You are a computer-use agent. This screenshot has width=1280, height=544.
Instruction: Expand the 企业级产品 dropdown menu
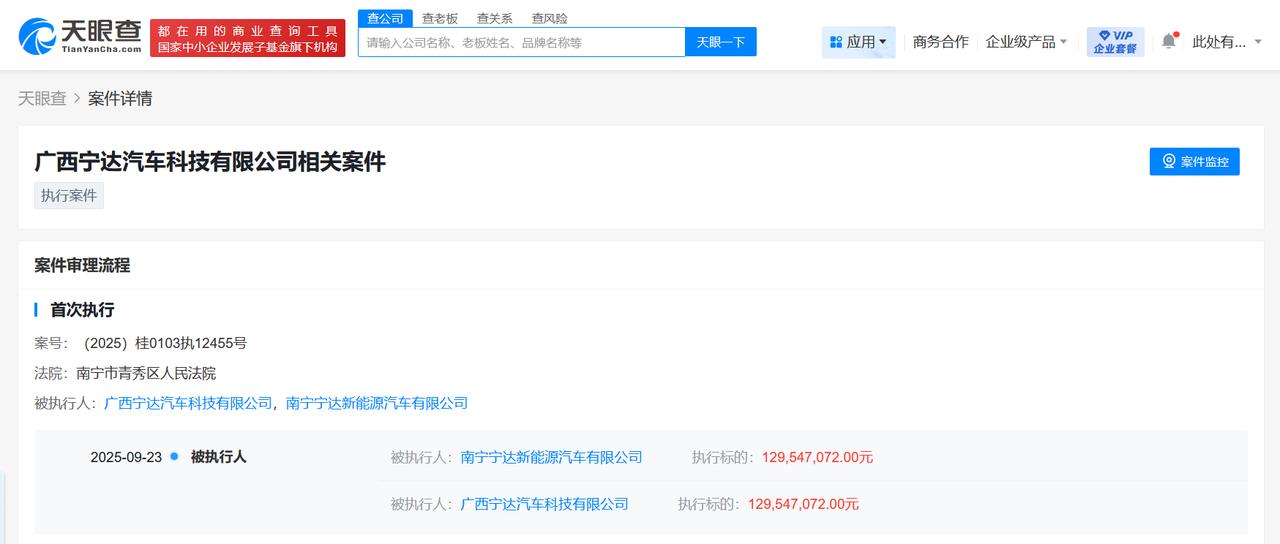pyautogui.click(x=1026, y=42)
